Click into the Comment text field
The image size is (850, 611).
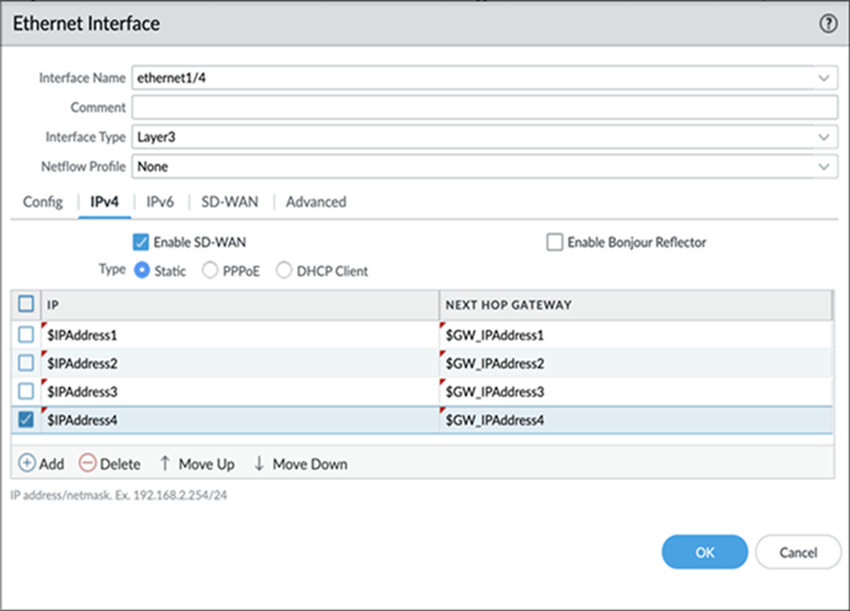[484, 108]
